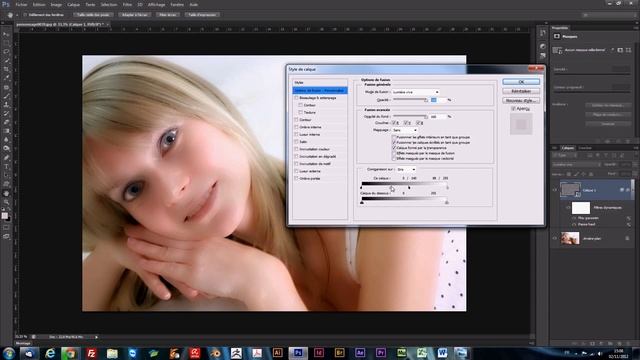Click the Arrière-plan layer thumbnail
Viewport: 640px width, 360px height.
click(x=570, y=238)
